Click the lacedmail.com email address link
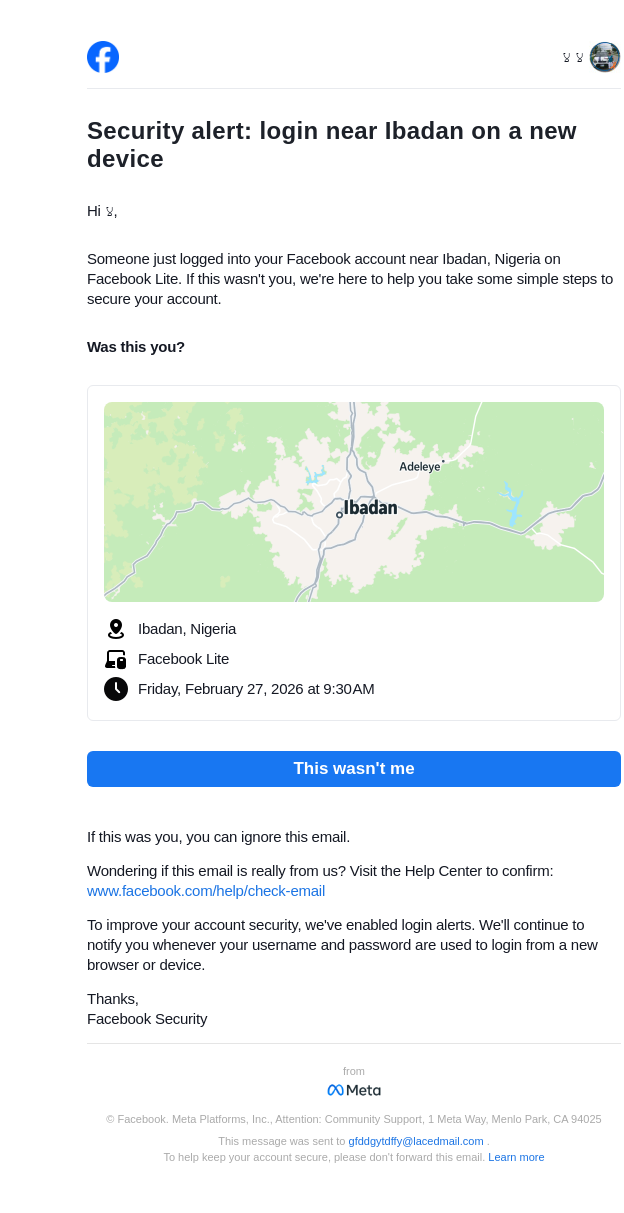 tap(416, 1141)
